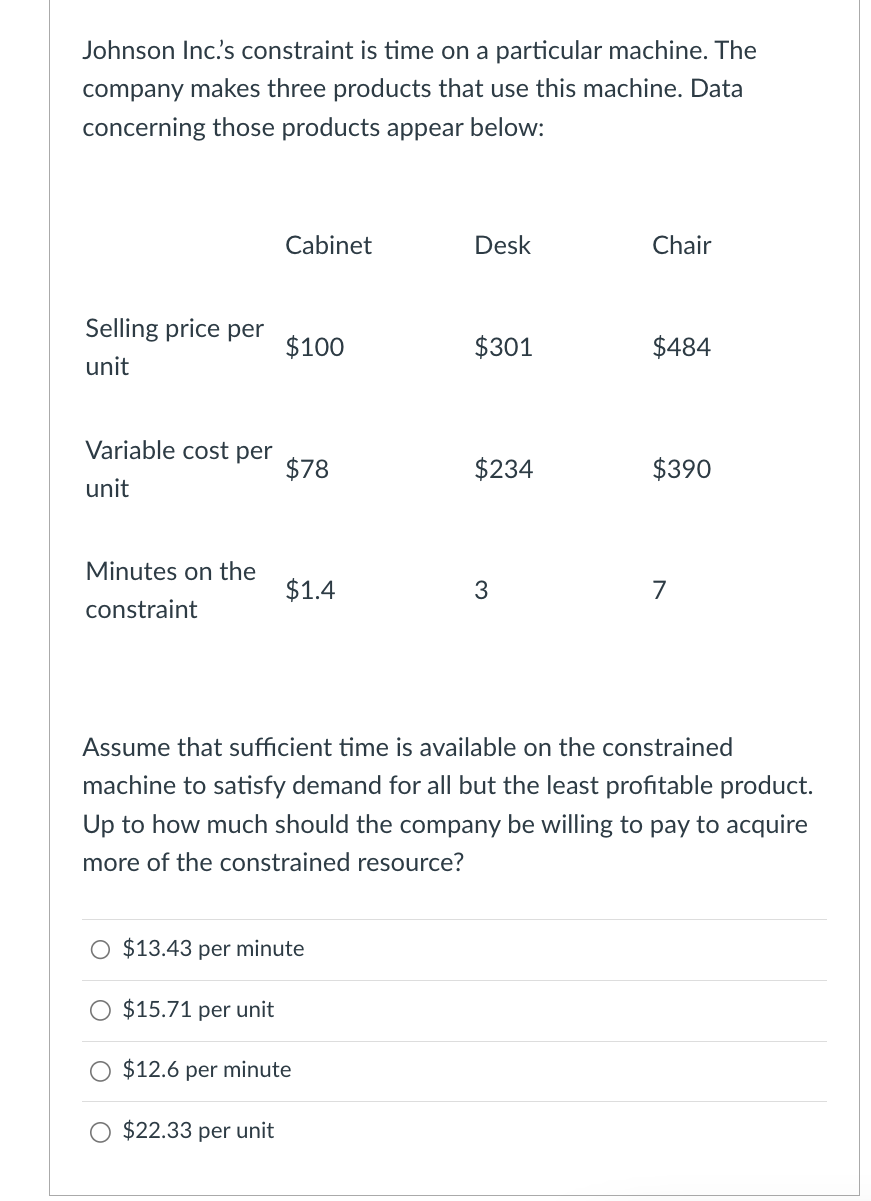This screenshot has width=871, height=1201.
Task: Click the Variable cost per unit row label
Action: (x=178, y=469)
